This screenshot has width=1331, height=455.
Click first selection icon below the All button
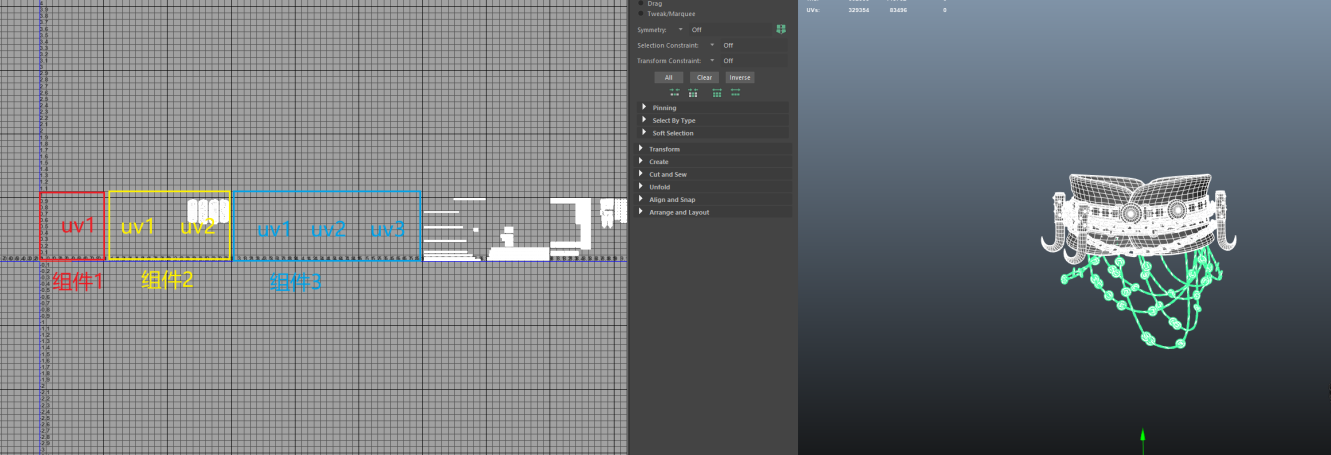coord(674,92)
